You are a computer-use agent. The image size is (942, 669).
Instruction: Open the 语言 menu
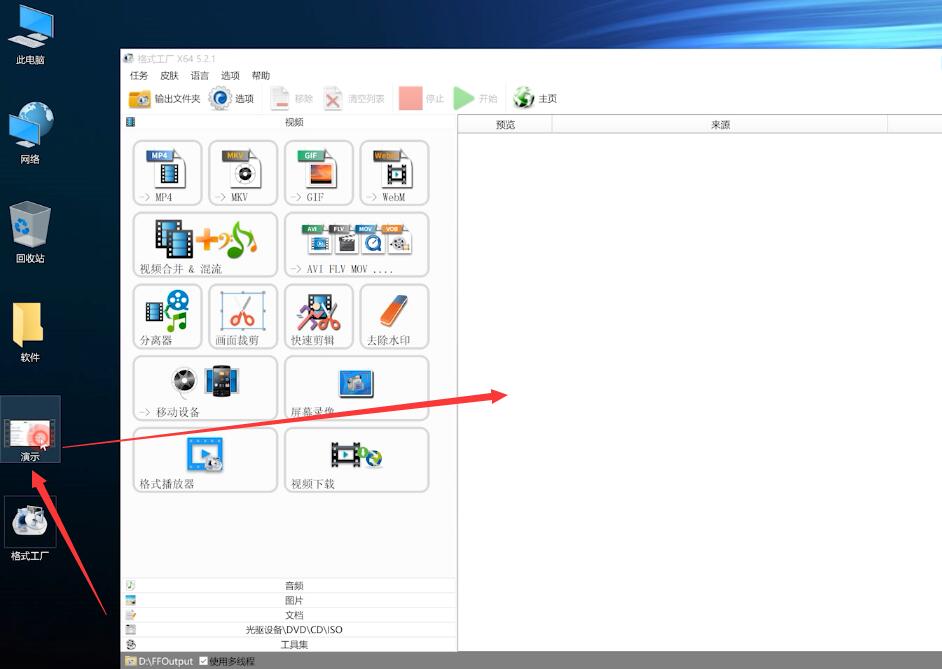pos(199,76)
